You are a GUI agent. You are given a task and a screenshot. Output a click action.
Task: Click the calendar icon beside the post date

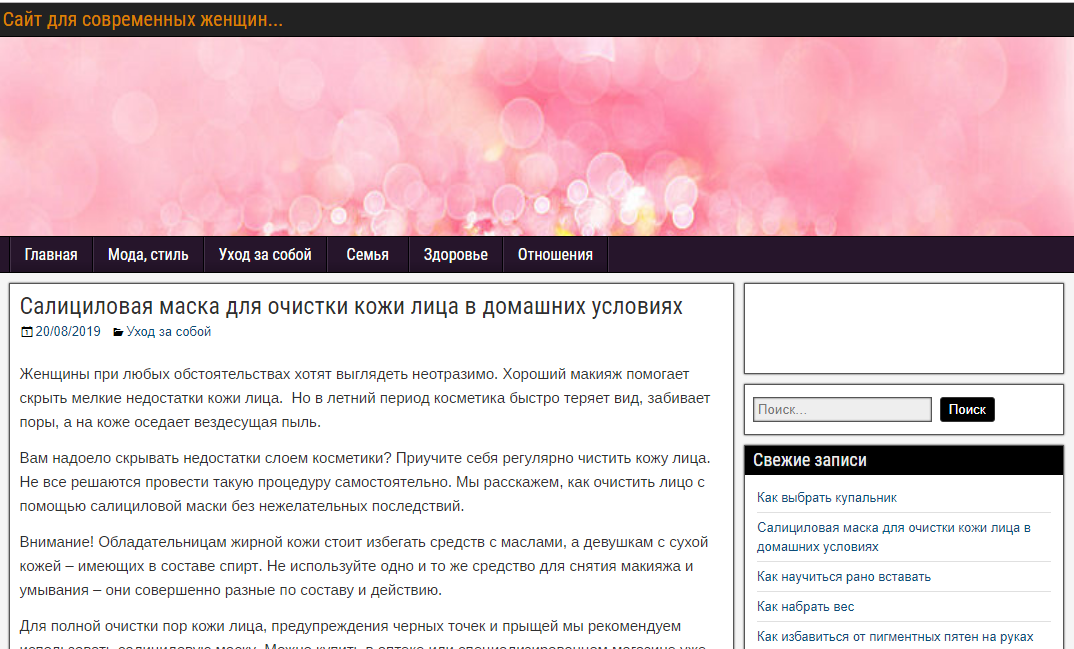click(27, 332)
